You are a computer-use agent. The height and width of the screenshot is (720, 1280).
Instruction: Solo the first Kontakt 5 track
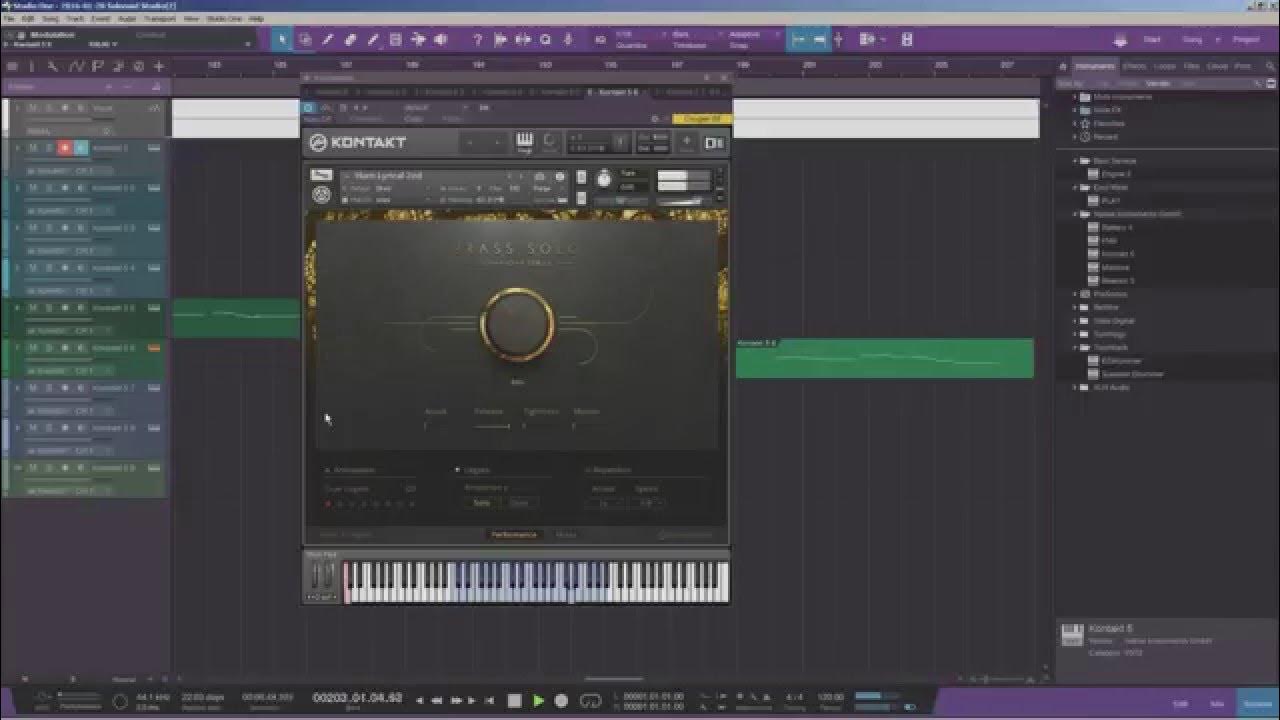(x=48, y=148)
